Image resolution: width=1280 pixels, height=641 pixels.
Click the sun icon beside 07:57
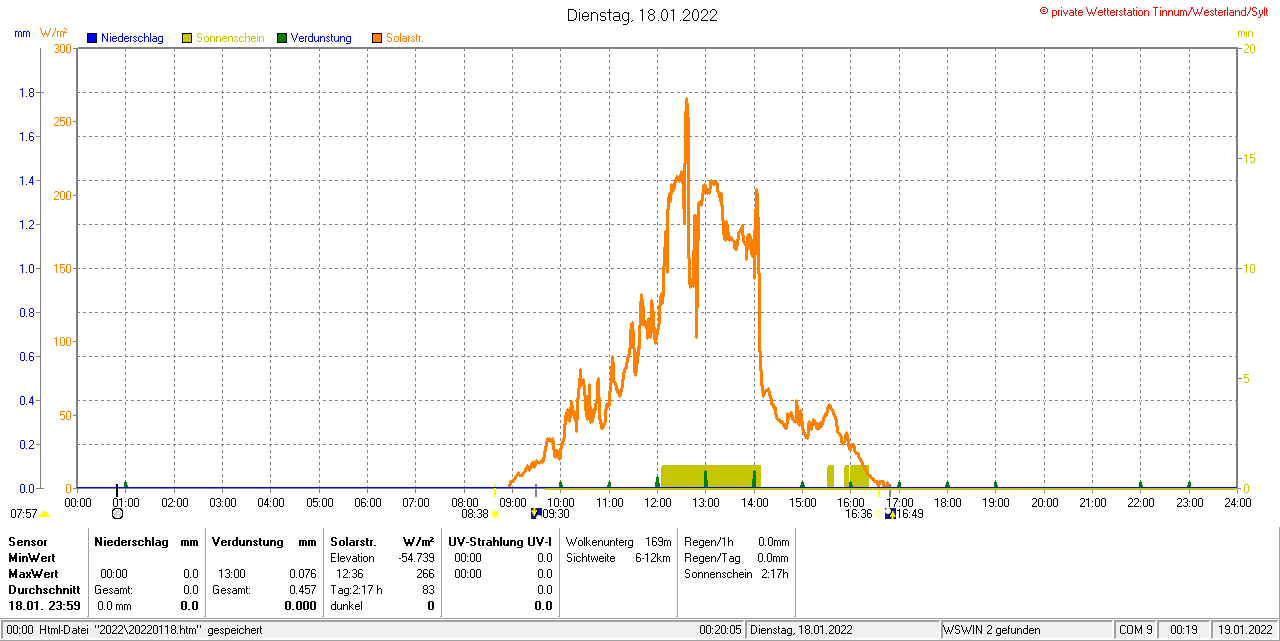(x=45, y=515)
